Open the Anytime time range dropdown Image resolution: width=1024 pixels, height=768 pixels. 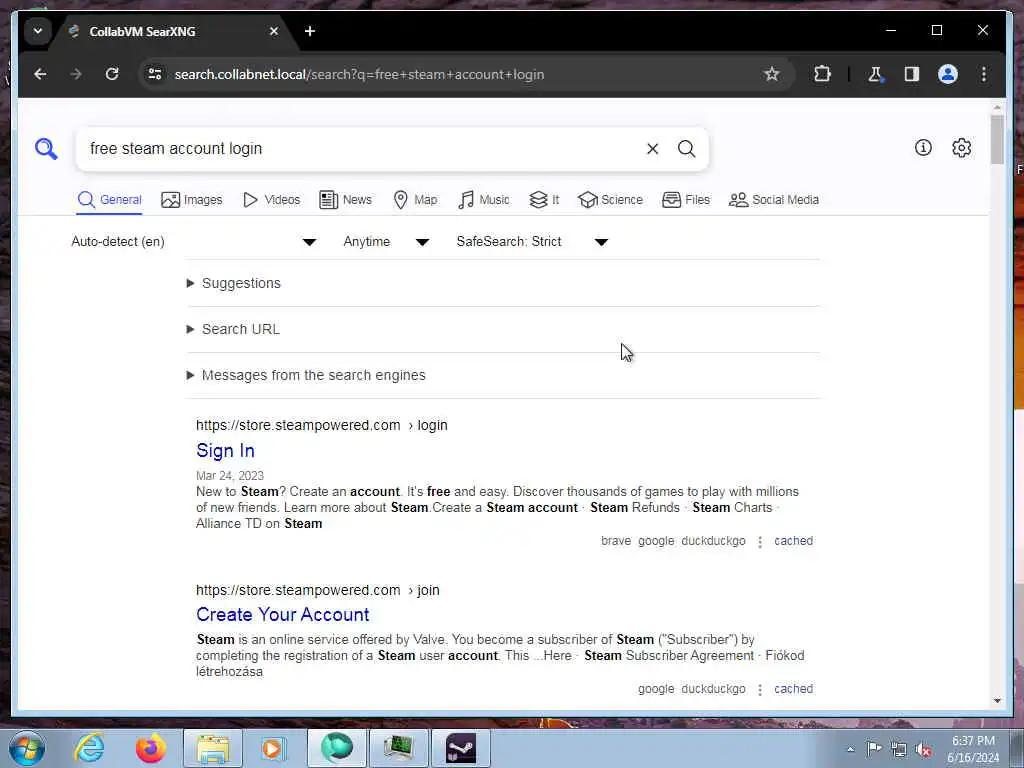(x=386, y=242)
